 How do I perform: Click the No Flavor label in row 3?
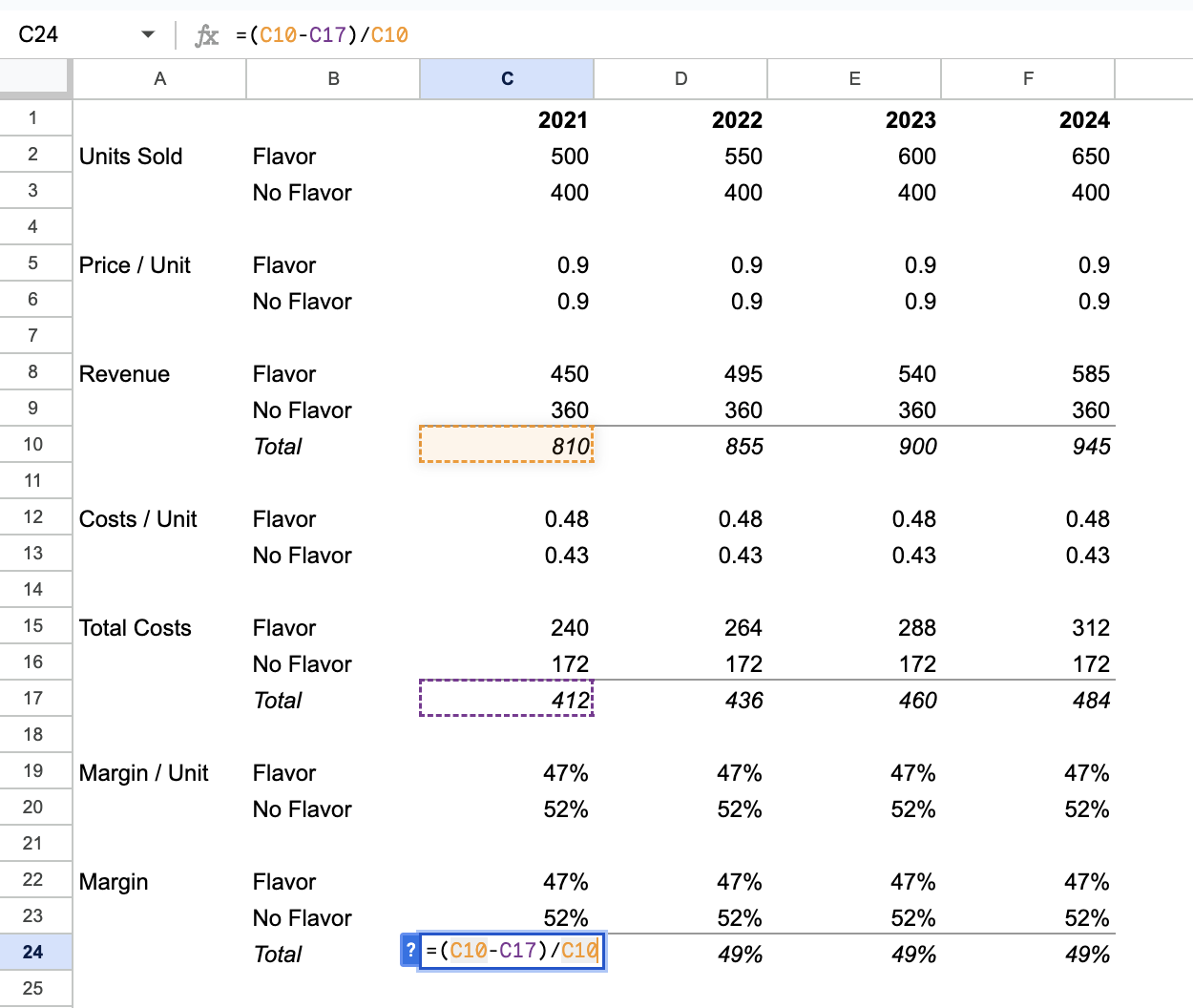click(303, 193)
